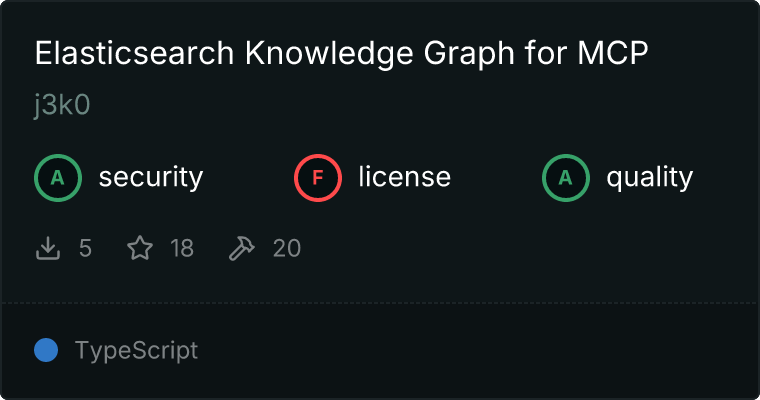760x400 pixels.
Task: Click the tools count 20
Action: (286, 248)
